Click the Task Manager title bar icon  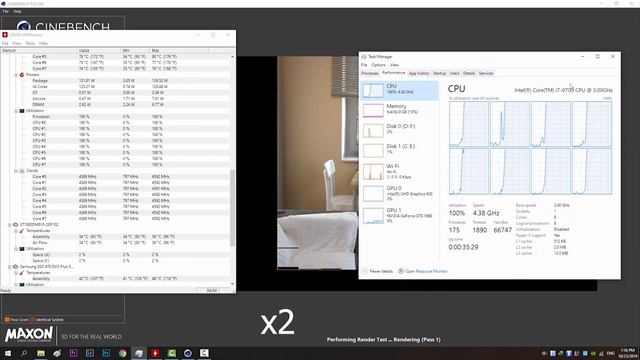(x=364, y=57)
